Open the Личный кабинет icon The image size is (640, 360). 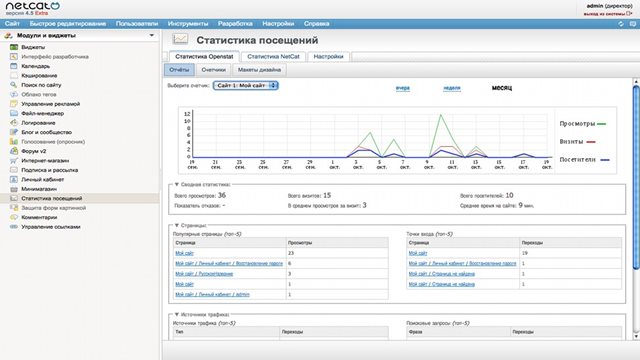[x=14, y=179]
